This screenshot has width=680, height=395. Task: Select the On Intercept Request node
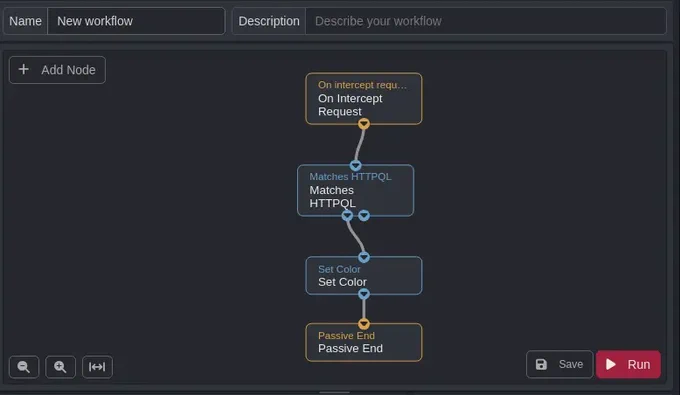[x=363, y=99]
